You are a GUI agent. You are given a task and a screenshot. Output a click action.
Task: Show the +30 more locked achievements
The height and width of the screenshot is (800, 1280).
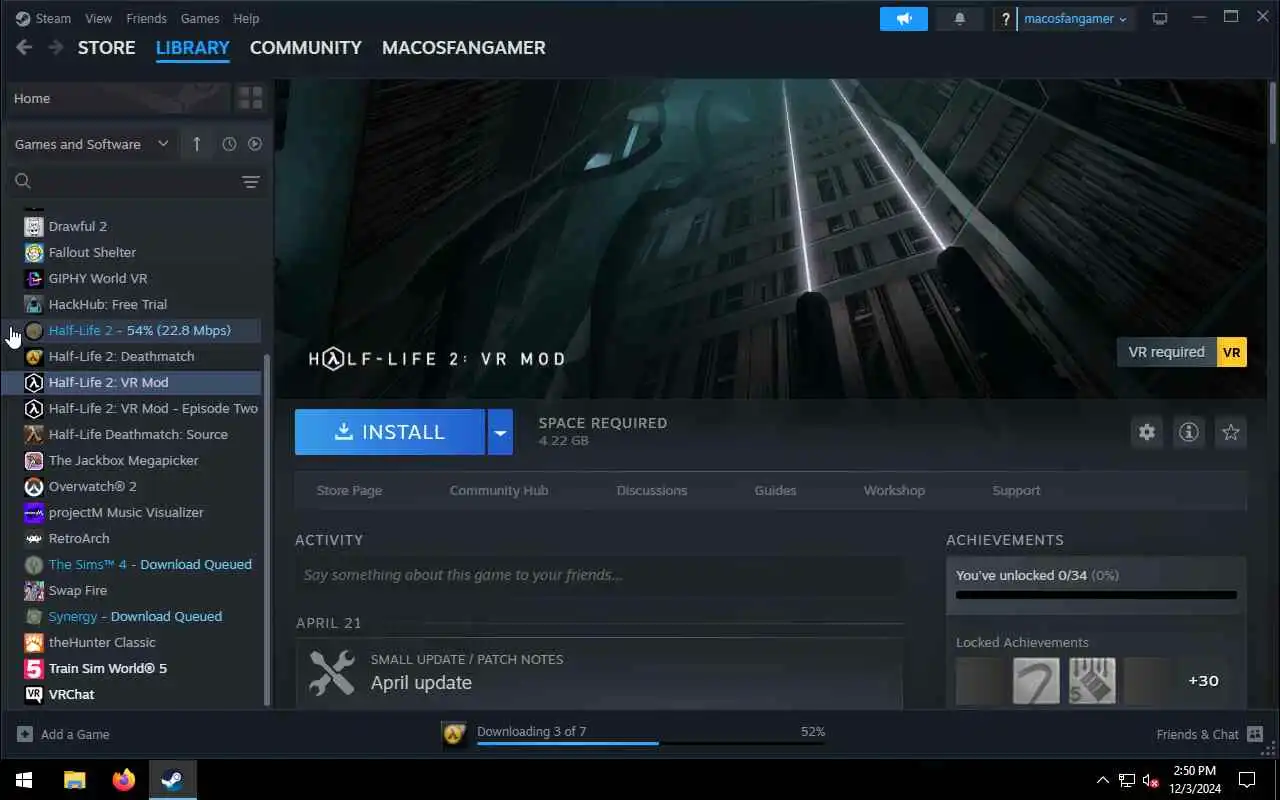[1203, 680]
